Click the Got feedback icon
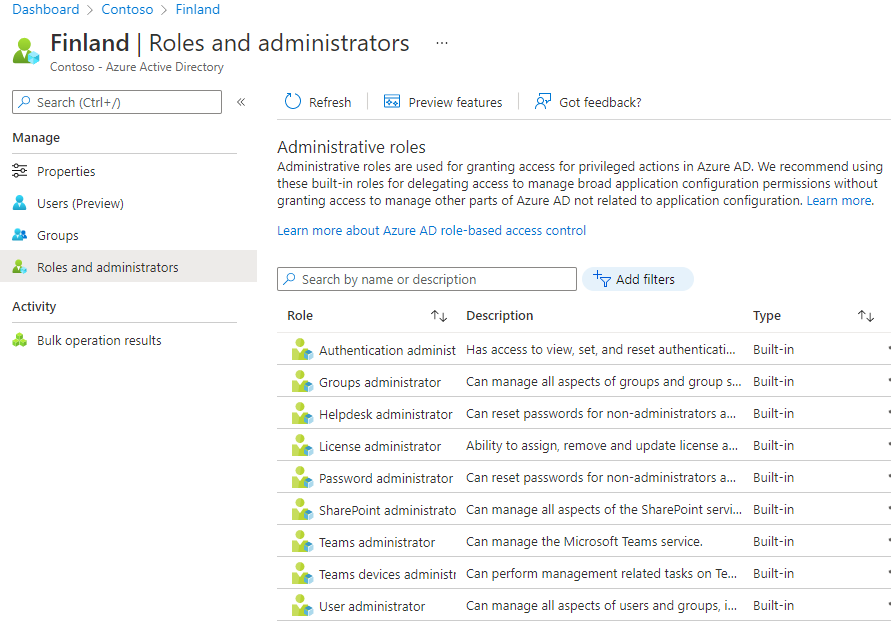The width and height of the screenshot is (891, 644). coord(543,102)
